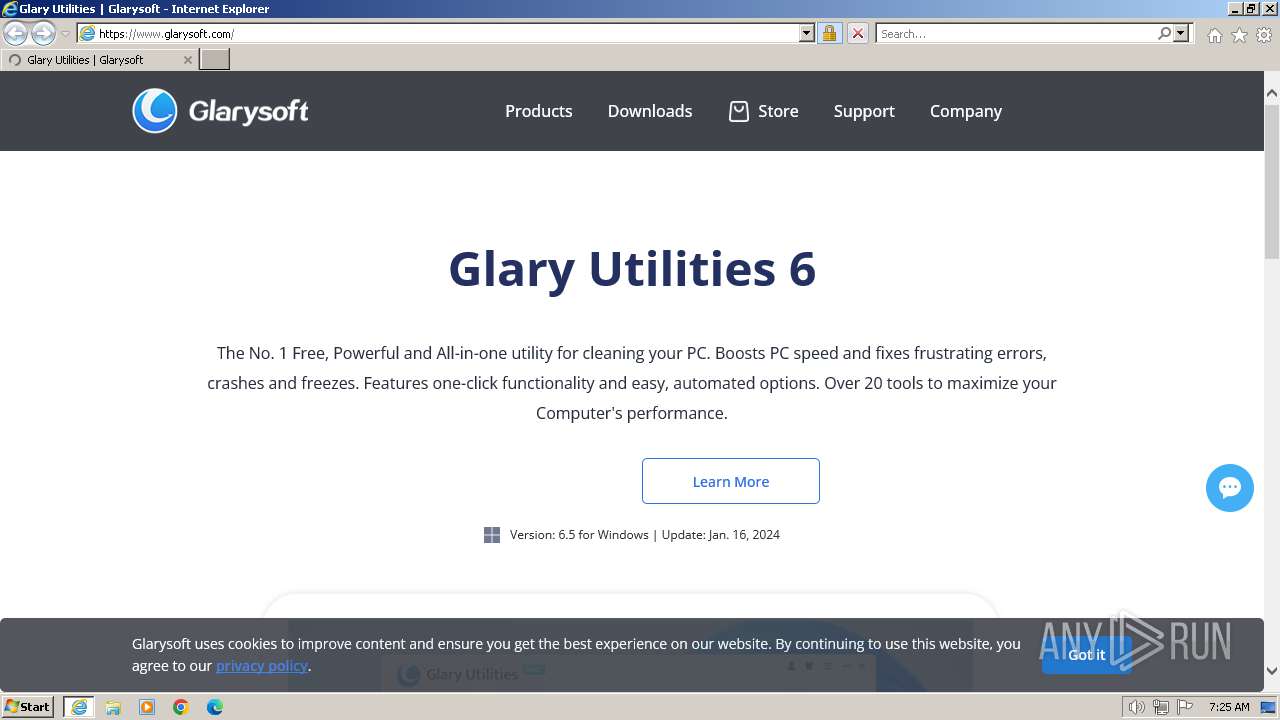Screen dimensions: 1280x720
Task: Open the Windows Start menu
Action: tap(28, 707)
